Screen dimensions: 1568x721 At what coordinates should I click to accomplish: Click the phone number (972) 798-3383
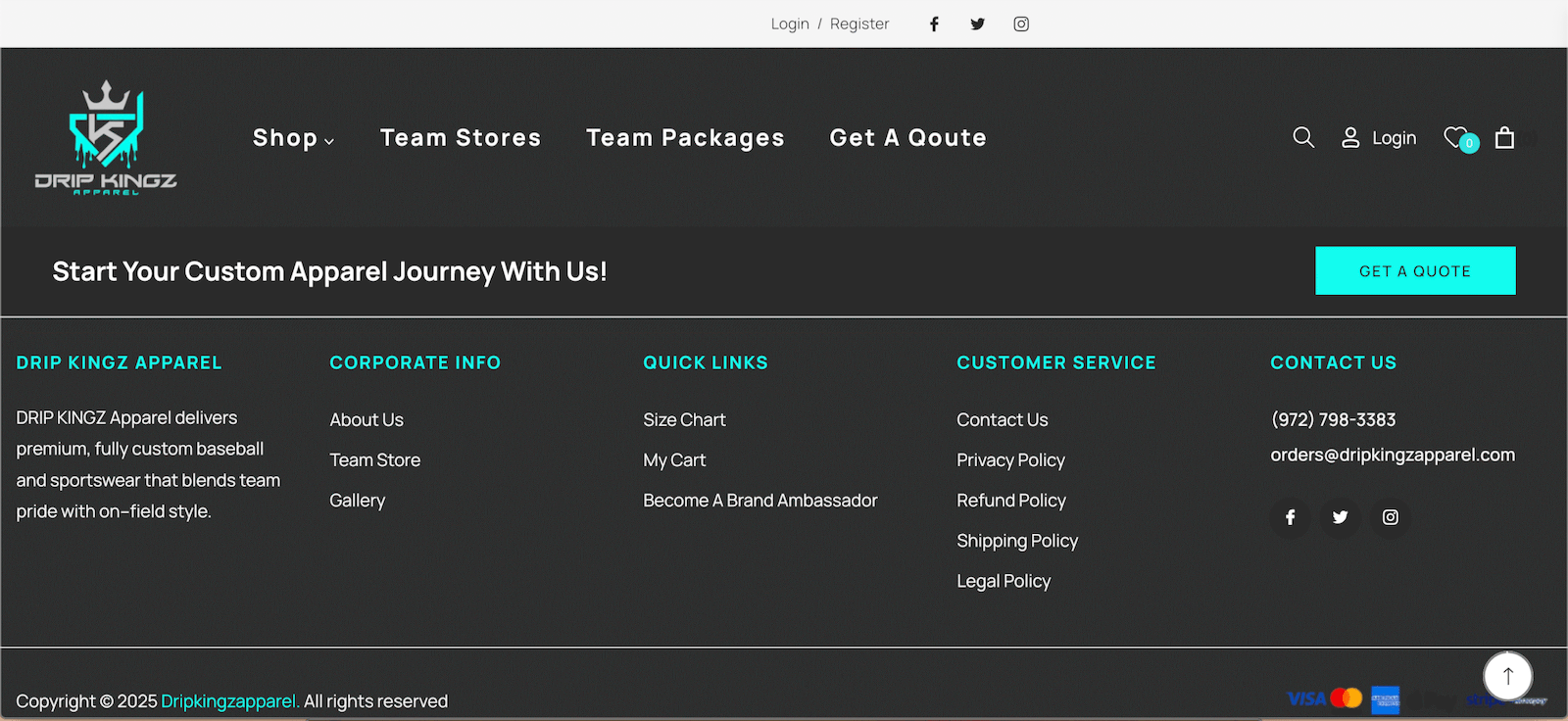point(1333,419)
